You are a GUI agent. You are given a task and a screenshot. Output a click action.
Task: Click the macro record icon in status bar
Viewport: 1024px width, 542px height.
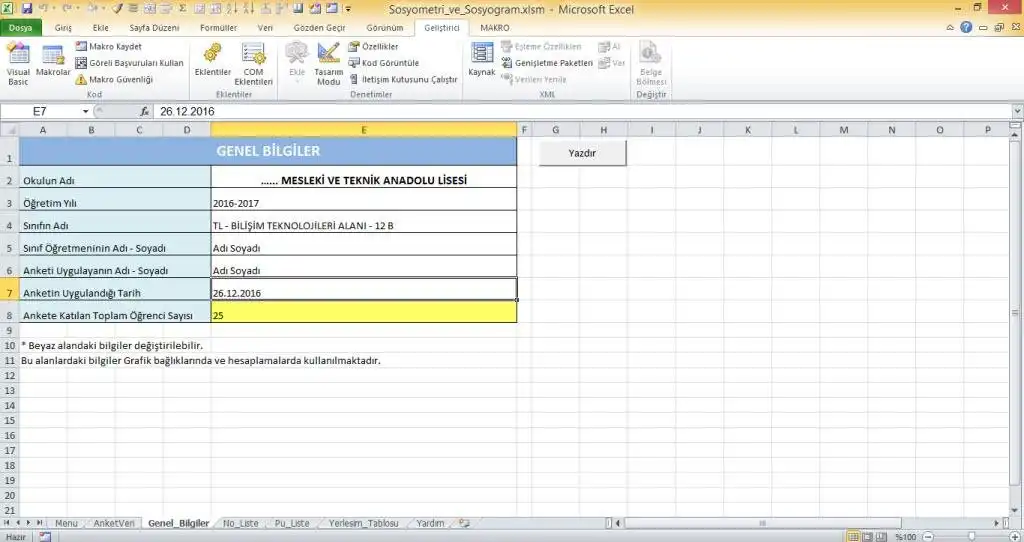(x=45, y=536)
